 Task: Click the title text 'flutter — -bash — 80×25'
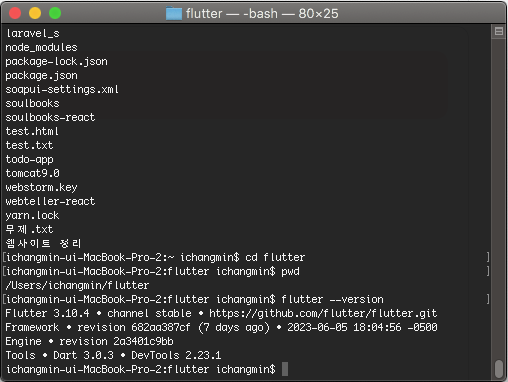point(262,14)
